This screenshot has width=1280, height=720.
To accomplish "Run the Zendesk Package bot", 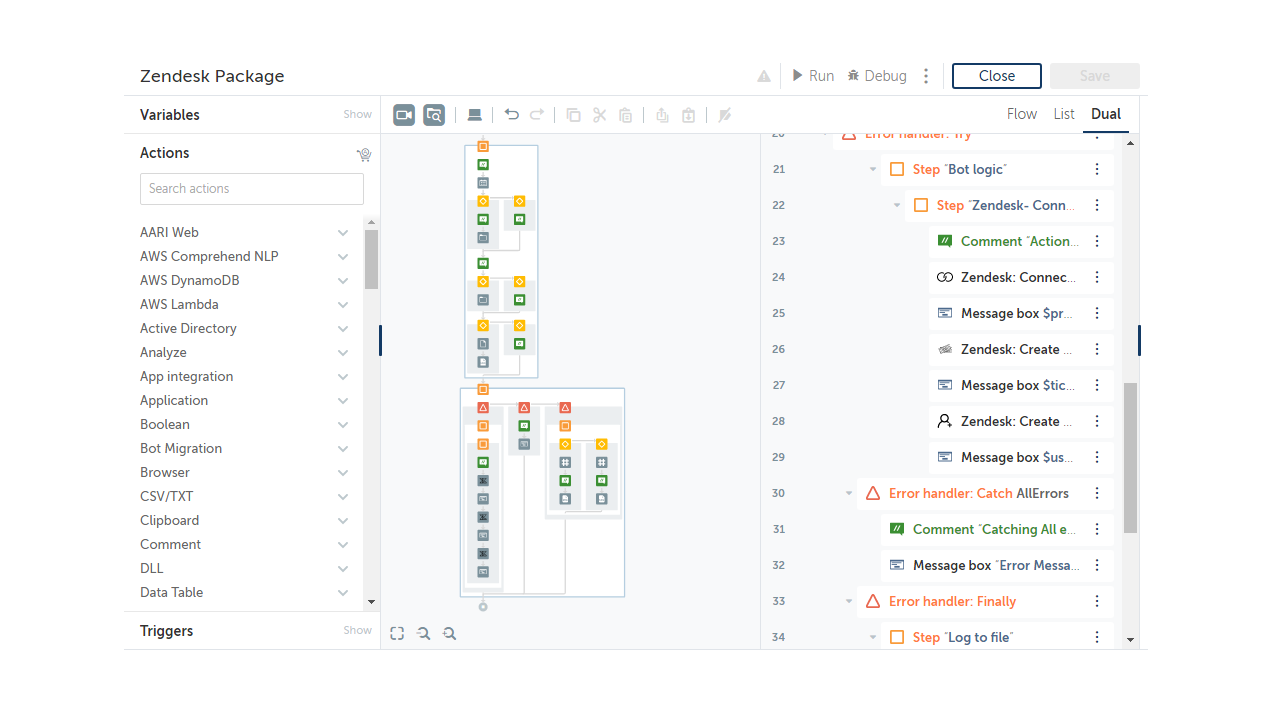I will [813, 76].
